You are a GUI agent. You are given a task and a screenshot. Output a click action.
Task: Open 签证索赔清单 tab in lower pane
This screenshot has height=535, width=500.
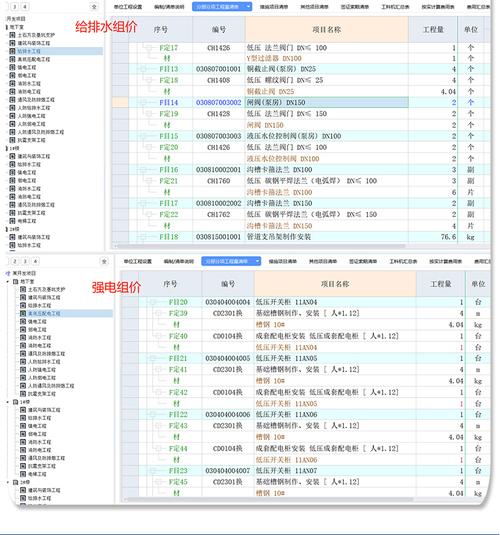tap(363, 261)
